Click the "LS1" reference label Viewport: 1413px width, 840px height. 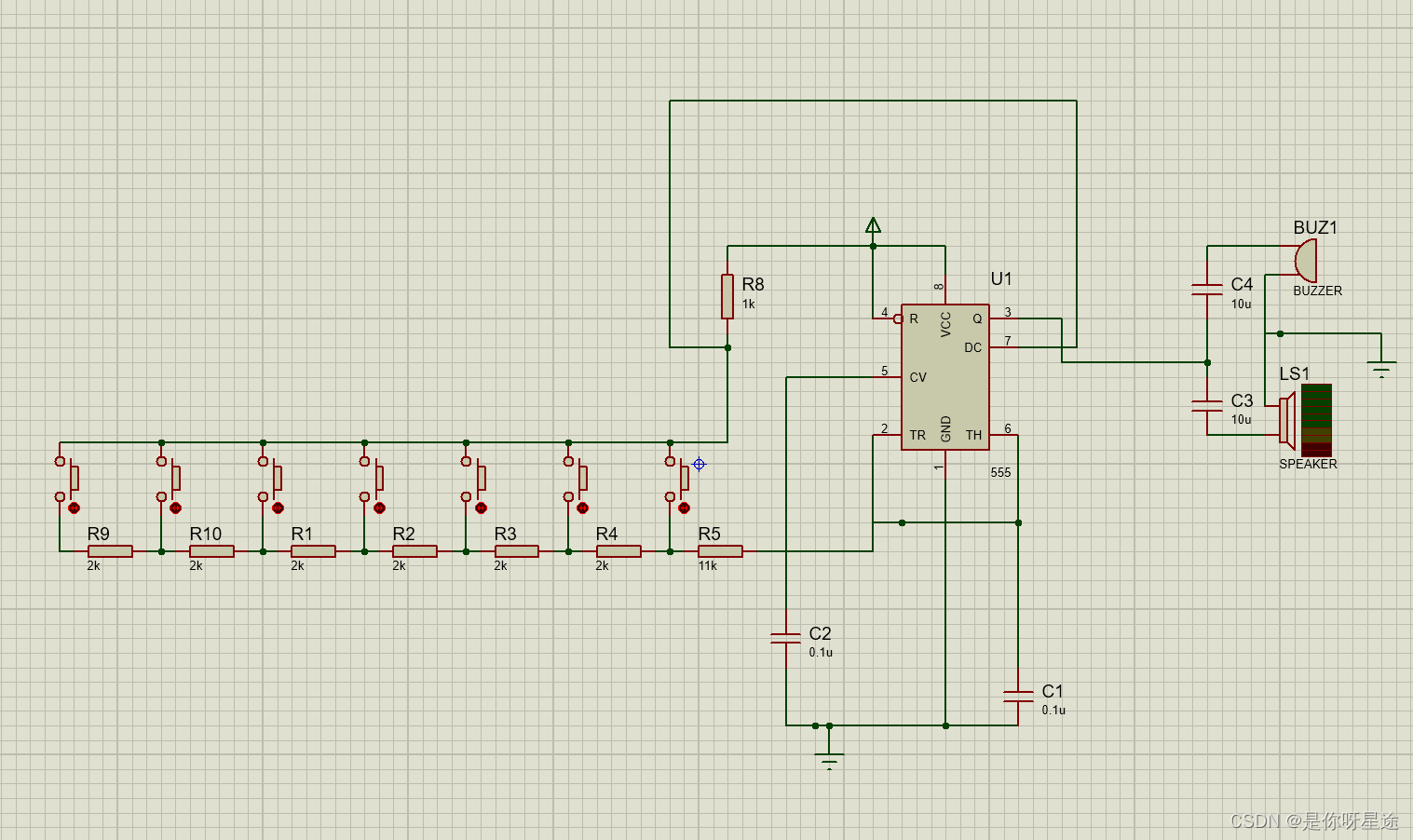point(1295,373)
